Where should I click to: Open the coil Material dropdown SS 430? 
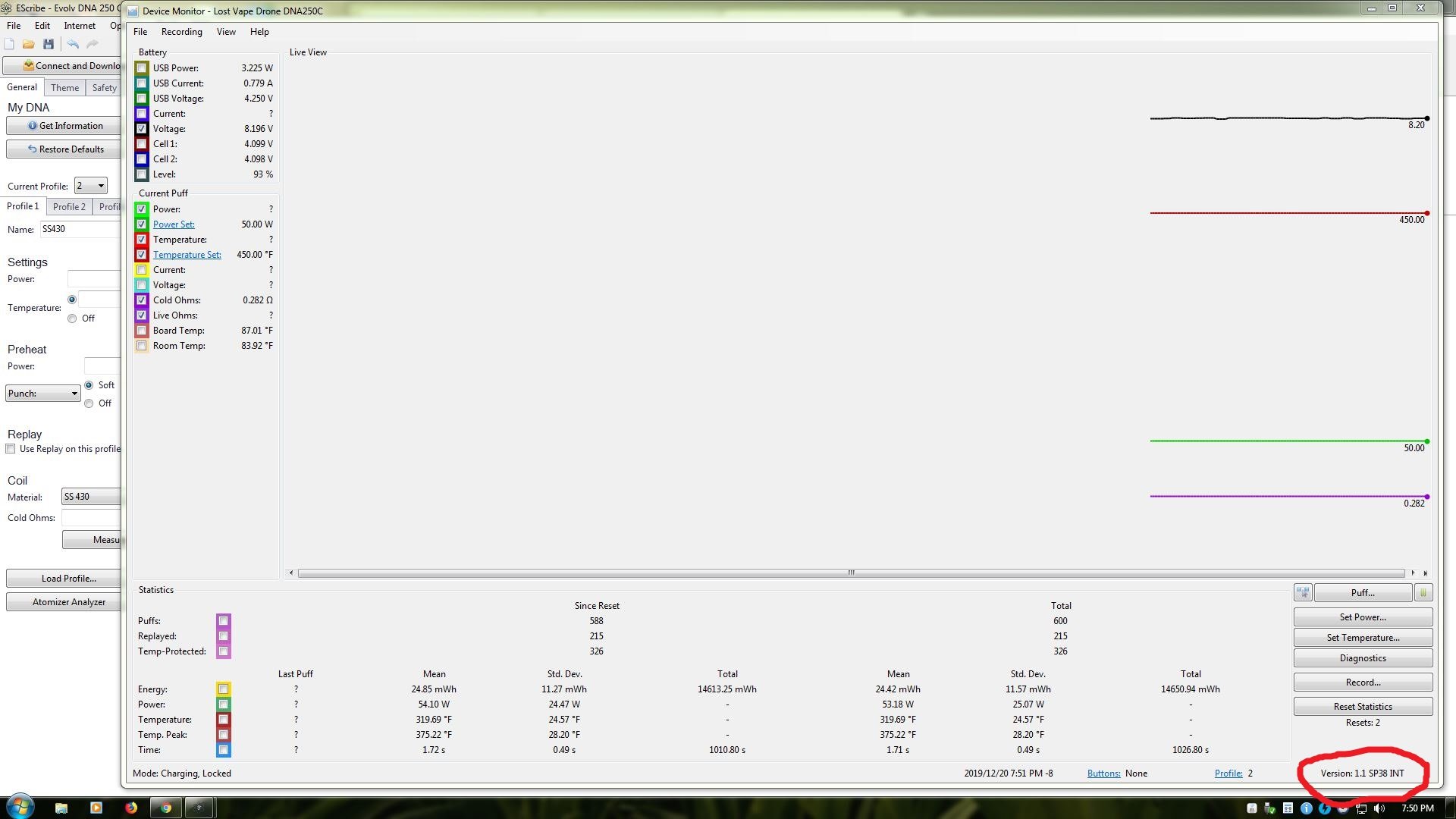pos(91,497)
